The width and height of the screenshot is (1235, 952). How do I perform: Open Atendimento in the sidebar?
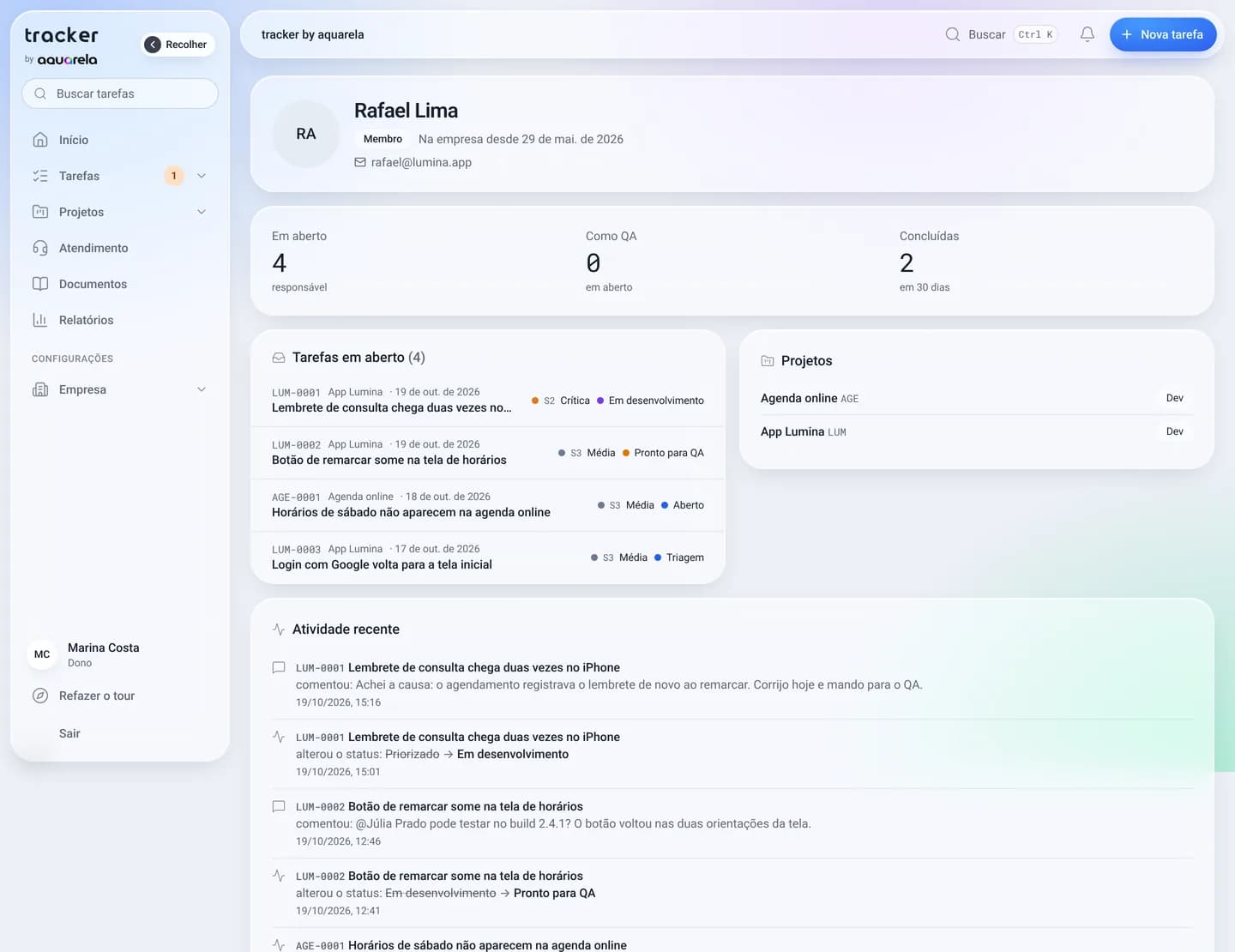point(120,248)
